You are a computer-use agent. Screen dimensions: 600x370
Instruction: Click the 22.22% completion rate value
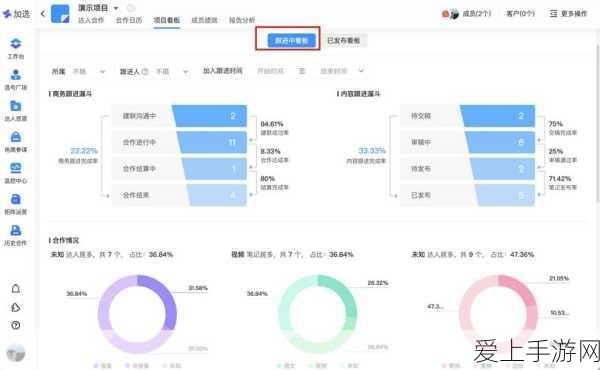84,151
